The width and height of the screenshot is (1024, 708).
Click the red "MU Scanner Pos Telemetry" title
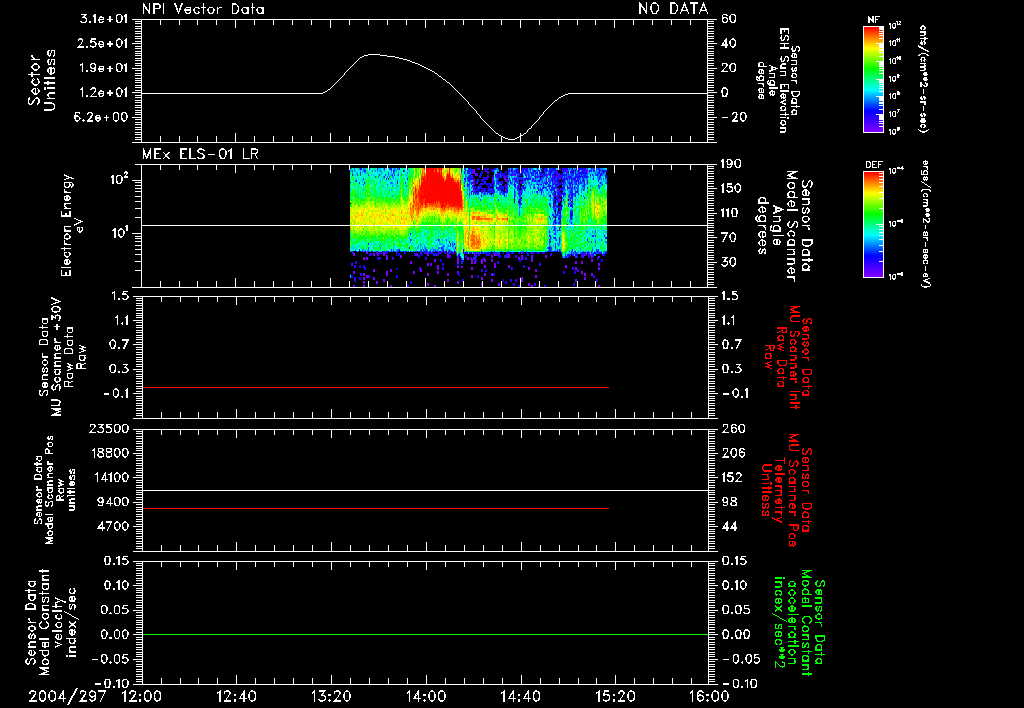(x=786, y=490)
